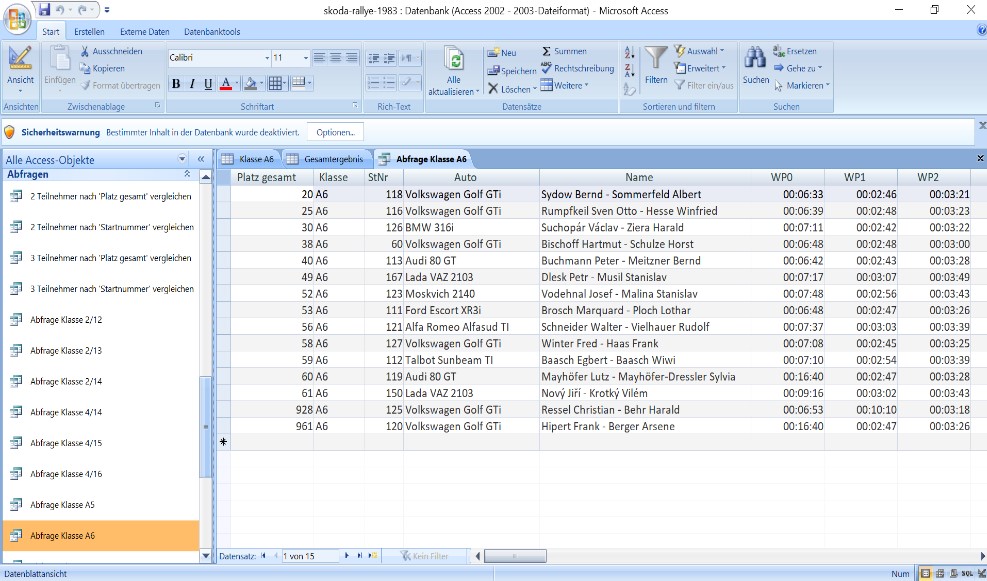987x581 pixels.
Task: Open Alle Access-Objekte navigation dropdown
Action: pyautogui.click(x=182, y=159)
